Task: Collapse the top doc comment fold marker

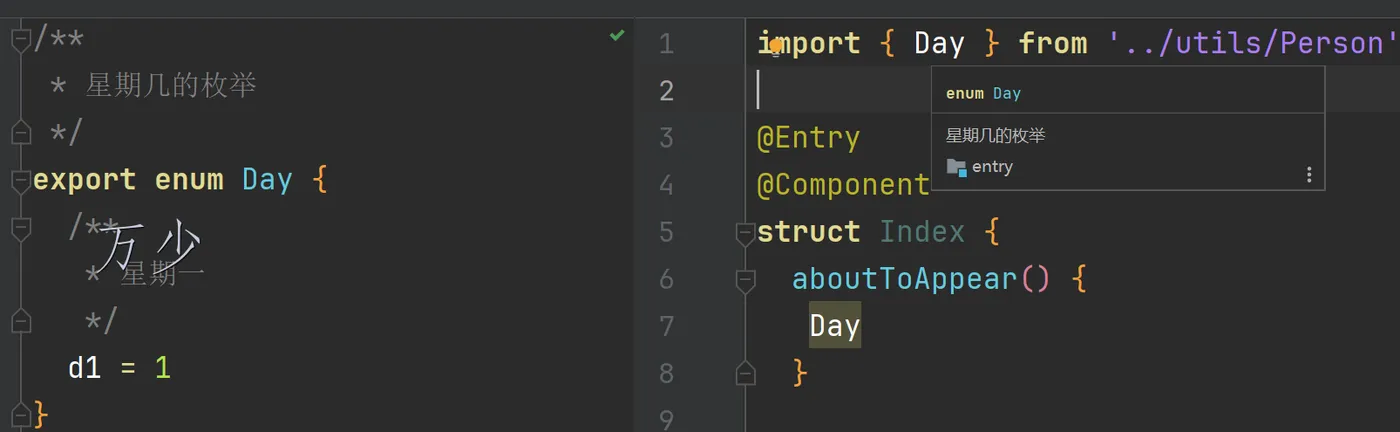Action: (x=20, y=41)
